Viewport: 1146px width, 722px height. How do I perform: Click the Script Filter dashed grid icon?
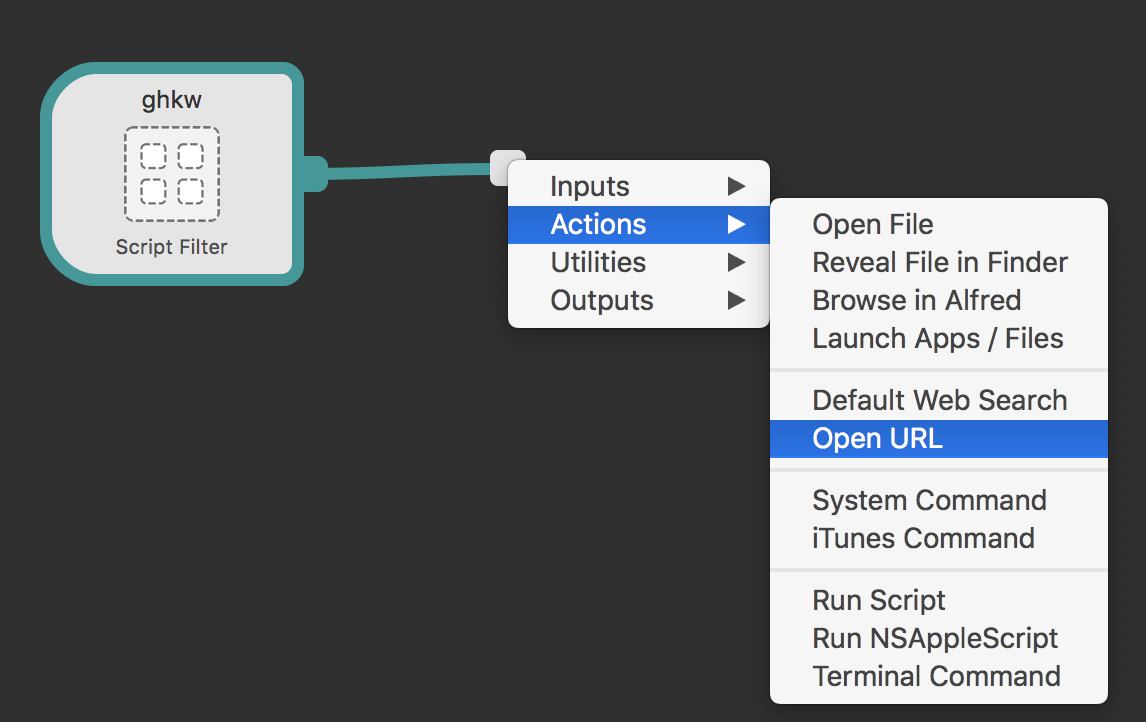(171, 173)
